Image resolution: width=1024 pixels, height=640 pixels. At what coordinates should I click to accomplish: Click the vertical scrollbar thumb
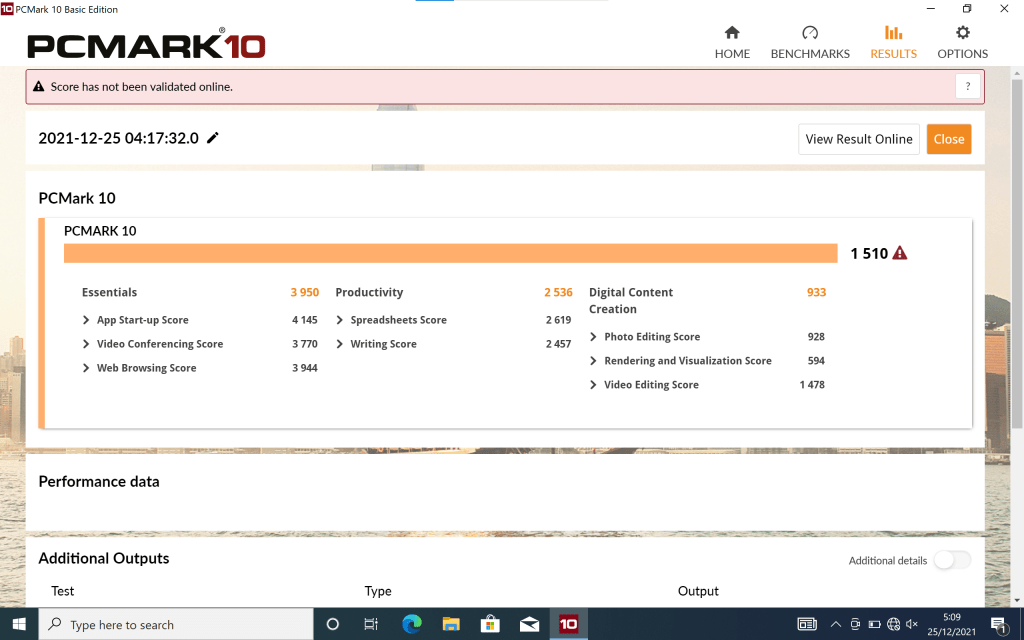pos(1017,255)
